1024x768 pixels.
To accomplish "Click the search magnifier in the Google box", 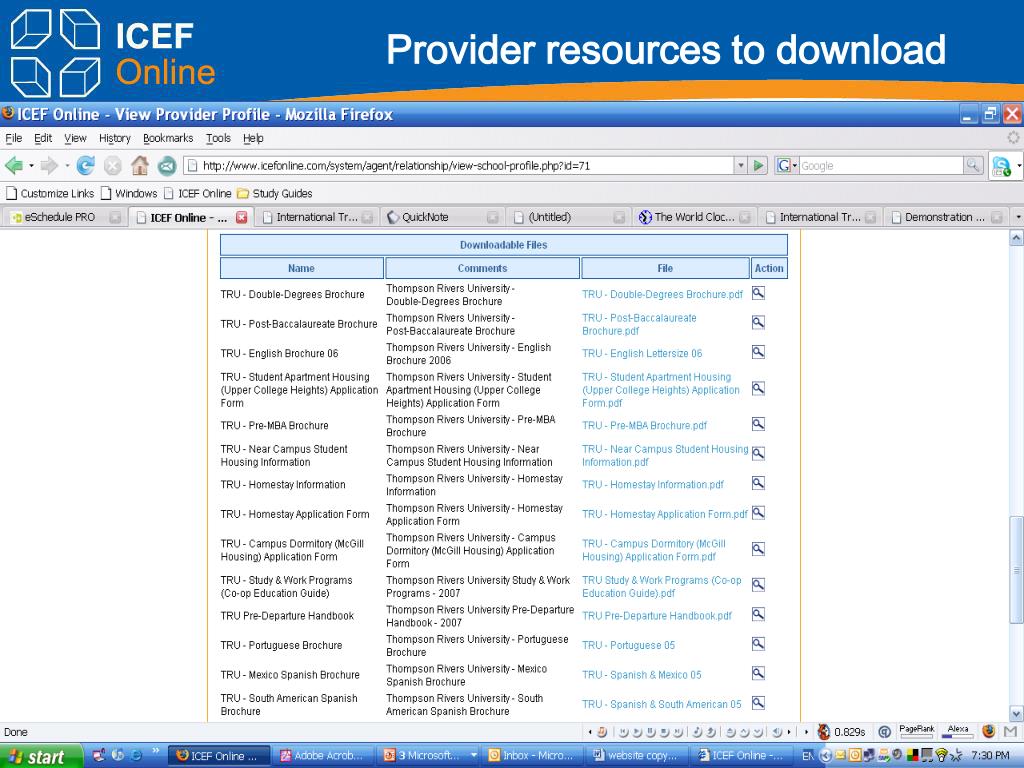I will click(972, 166).
